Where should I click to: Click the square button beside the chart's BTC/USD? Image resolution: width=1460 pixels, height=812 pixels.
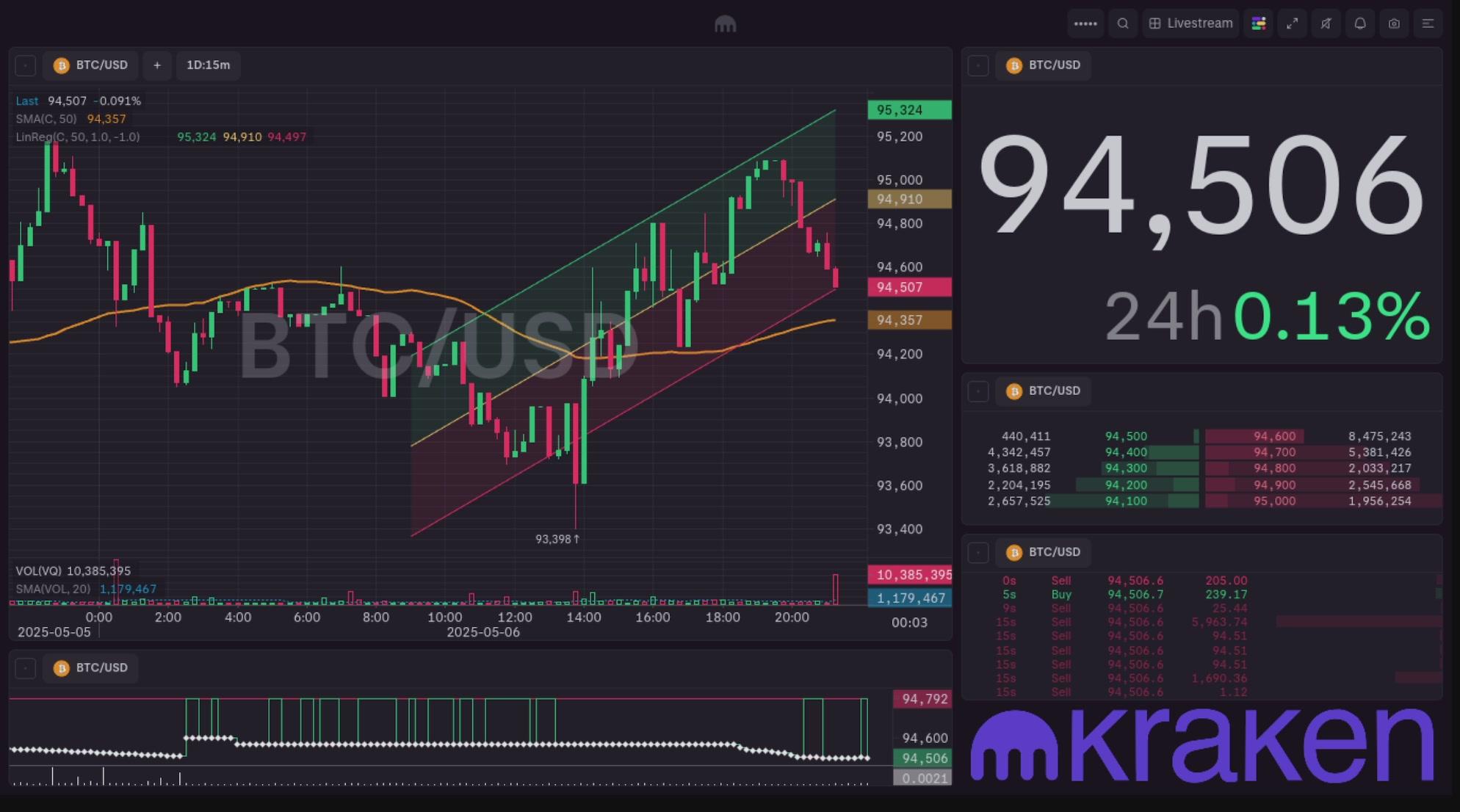(26, 65)
